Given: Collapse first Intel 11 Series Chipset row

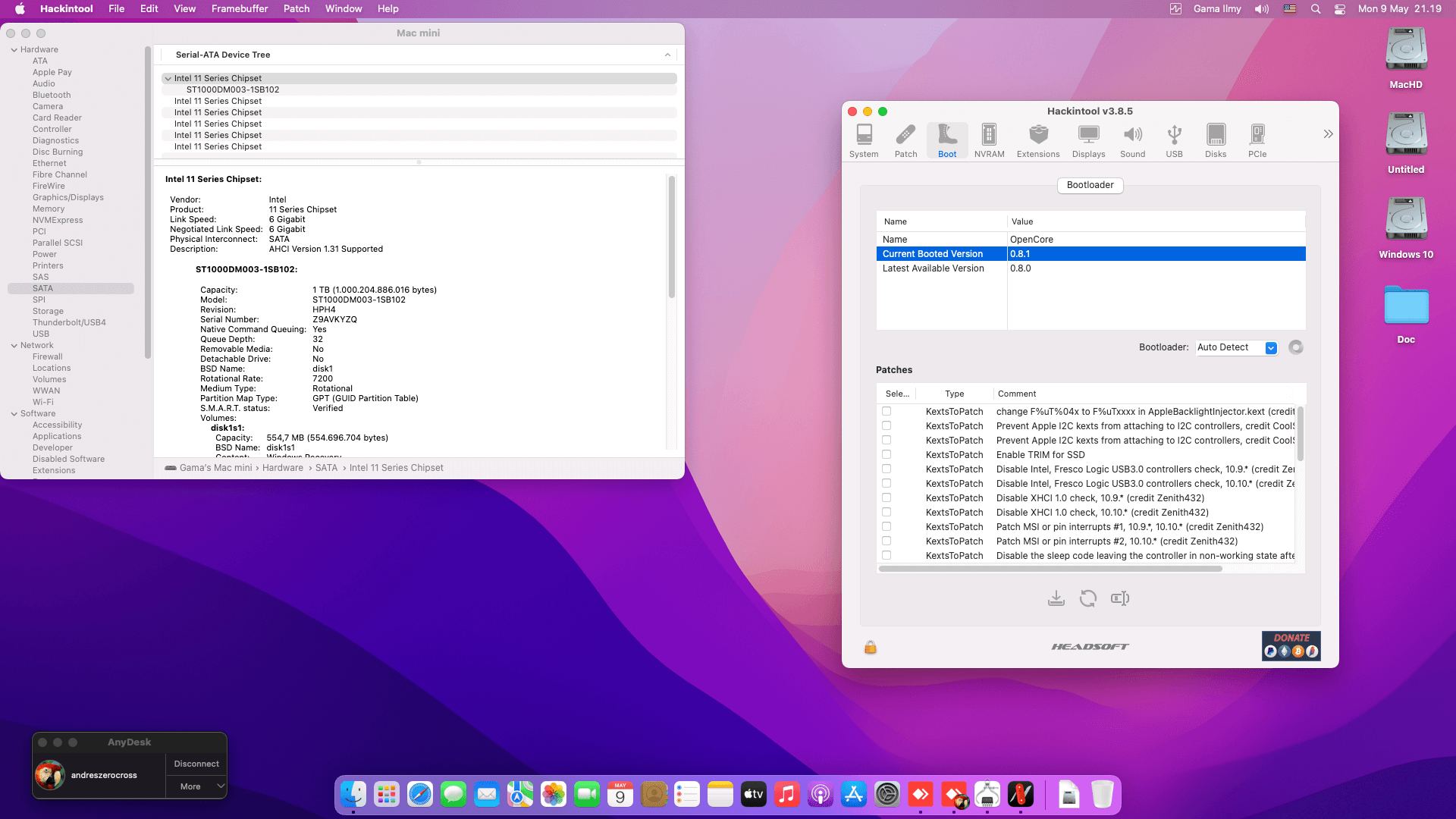Looking at the screenshot, I should tap(168, 78).
